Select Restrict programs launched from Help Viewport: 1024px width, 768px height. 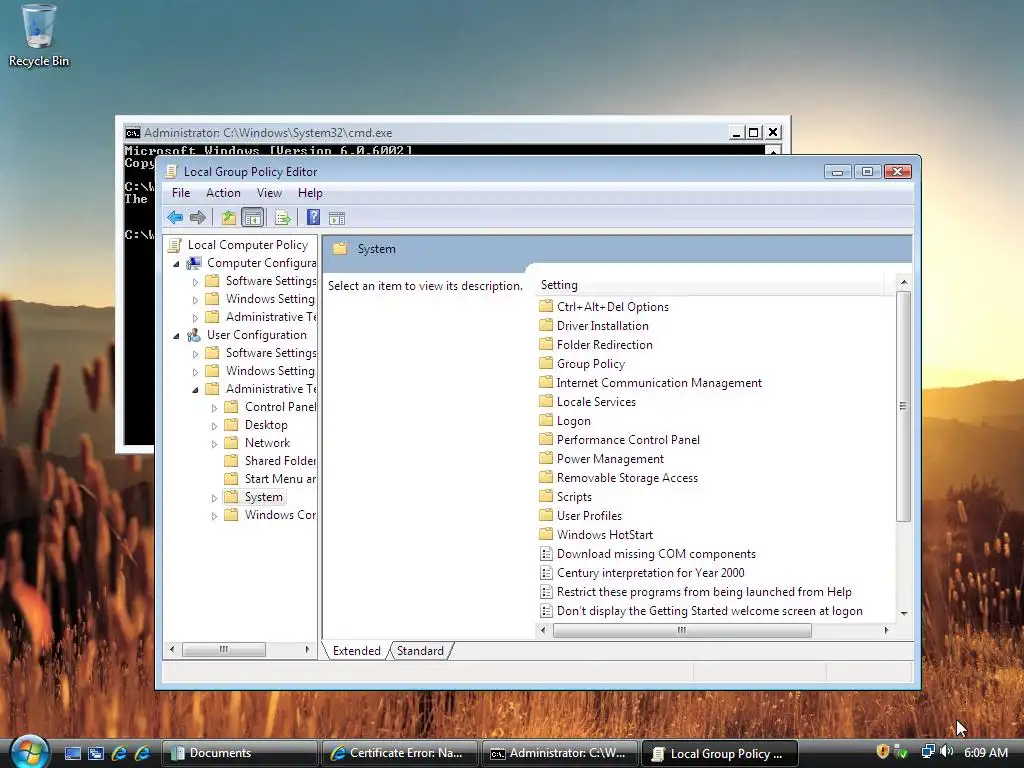(x=696, y=592)
